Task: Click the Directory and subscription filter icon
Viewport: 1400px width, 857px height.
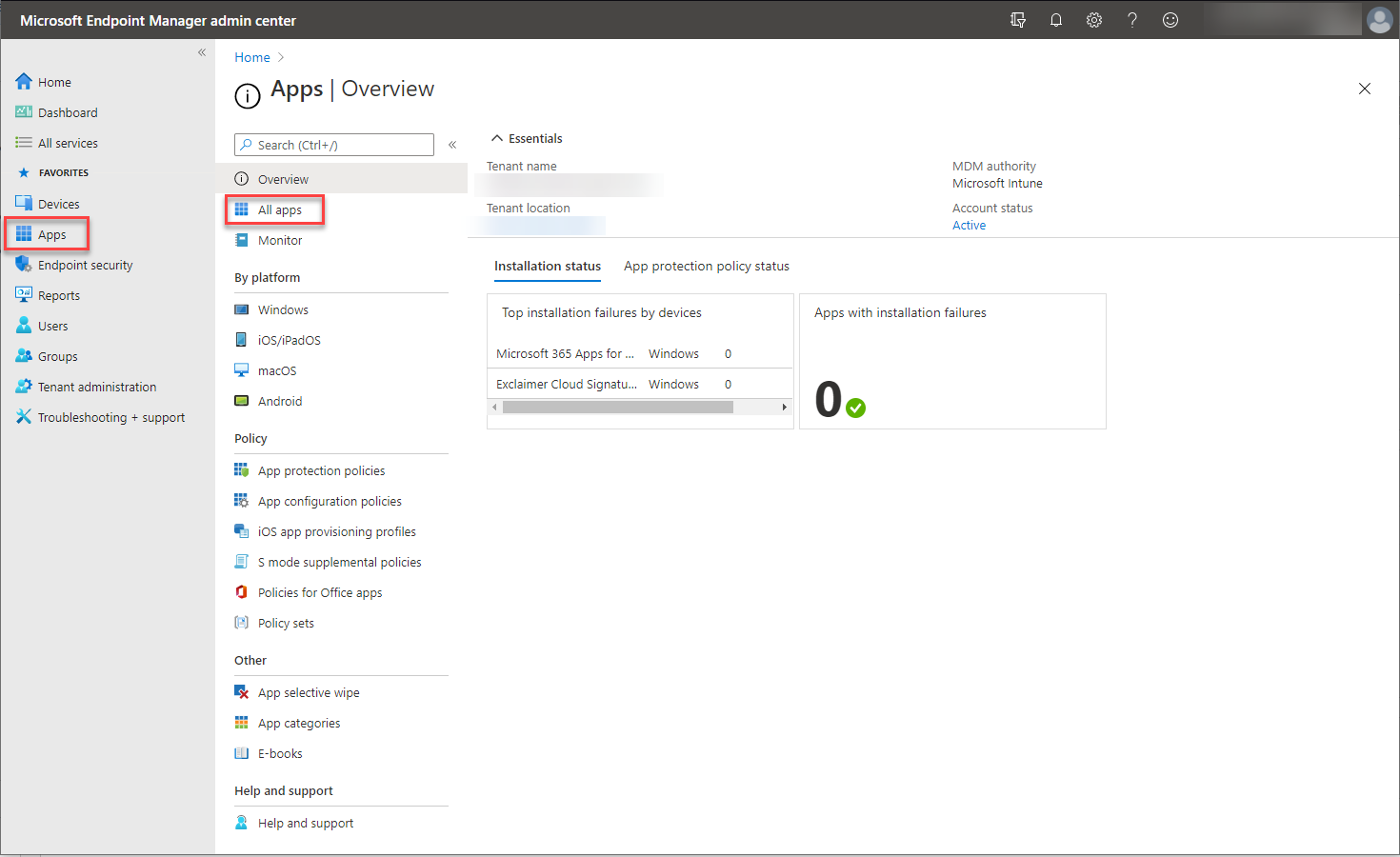Action: (x=1017, y=20)
